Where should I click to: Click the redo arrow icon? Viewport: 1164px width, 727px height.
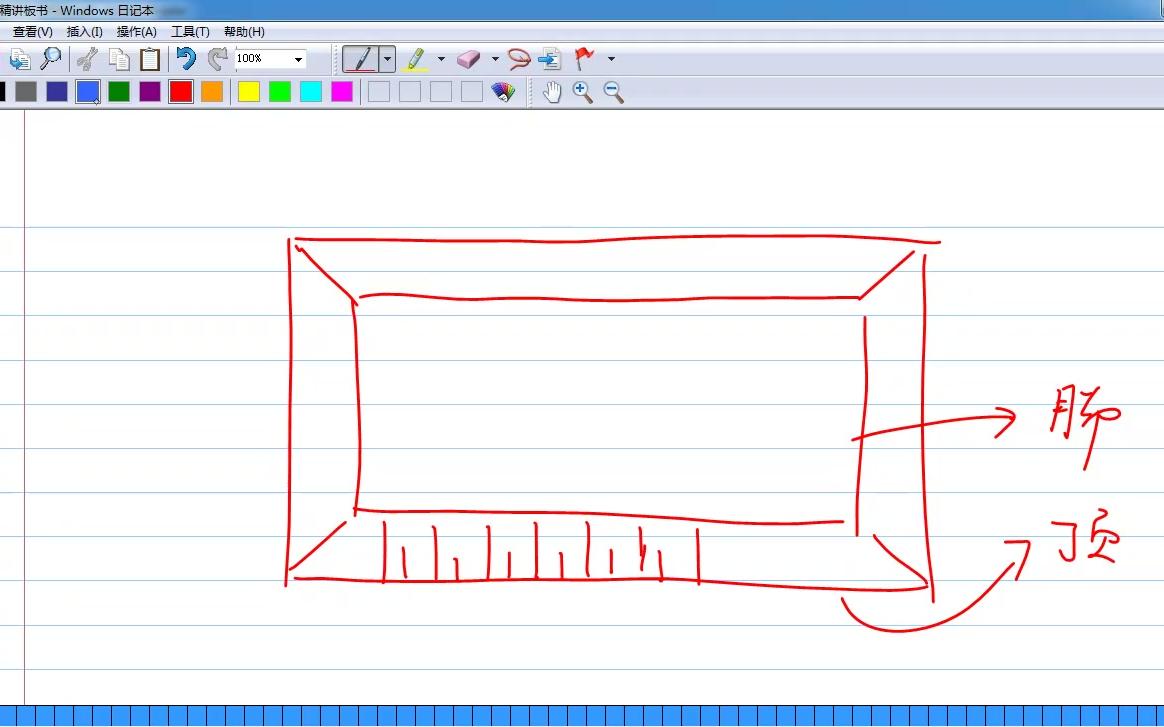coord(218,59)
